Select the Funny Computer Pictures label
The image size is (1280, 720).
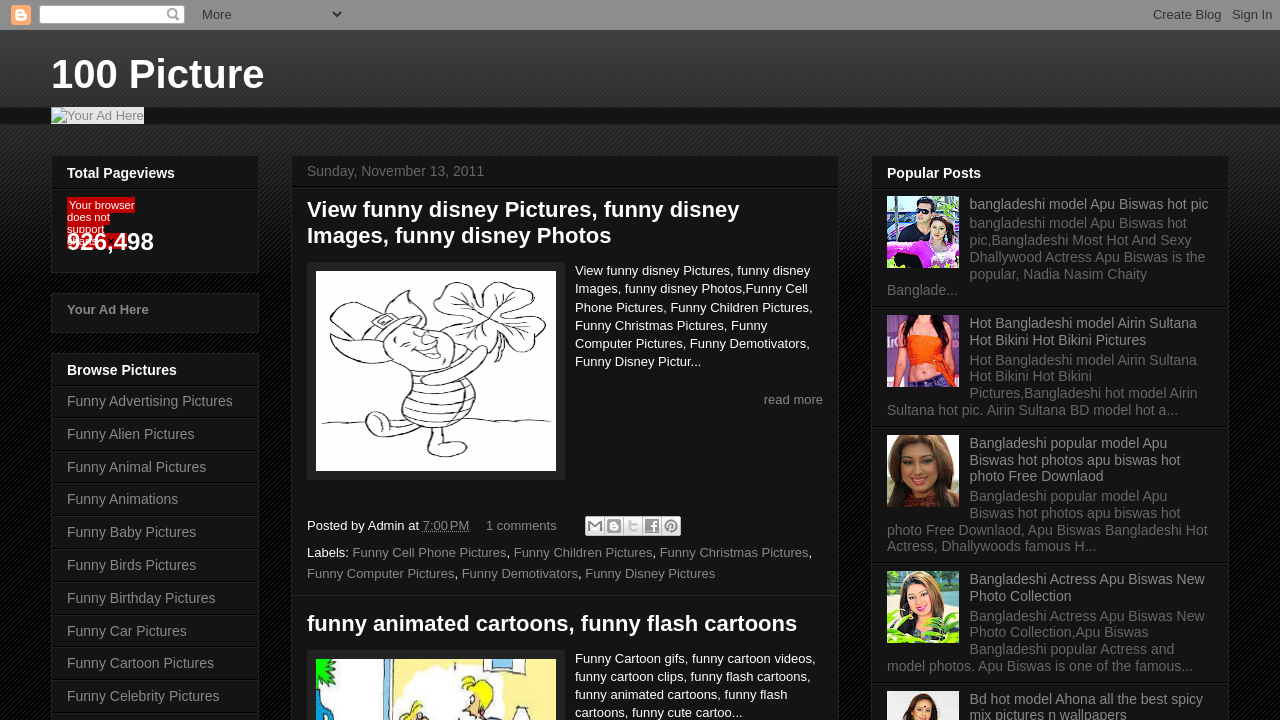[x=381, y=574]
